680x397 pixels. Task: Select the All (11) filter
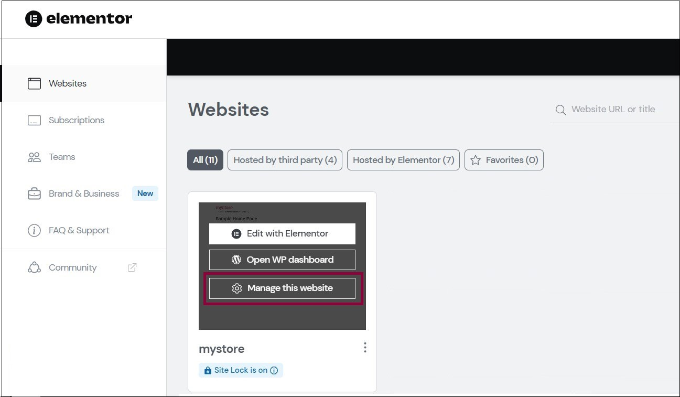pos(205,160)
